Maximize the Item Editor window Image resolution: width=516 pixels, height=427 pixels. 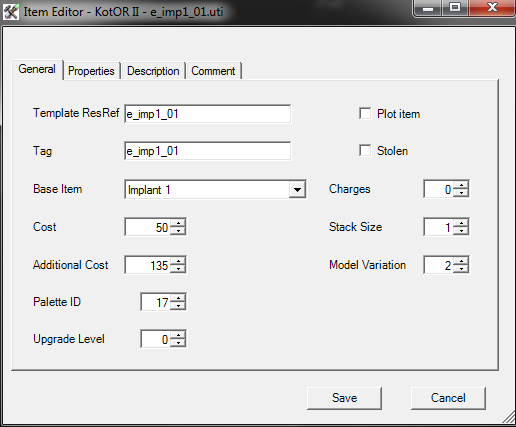(455, 7)
